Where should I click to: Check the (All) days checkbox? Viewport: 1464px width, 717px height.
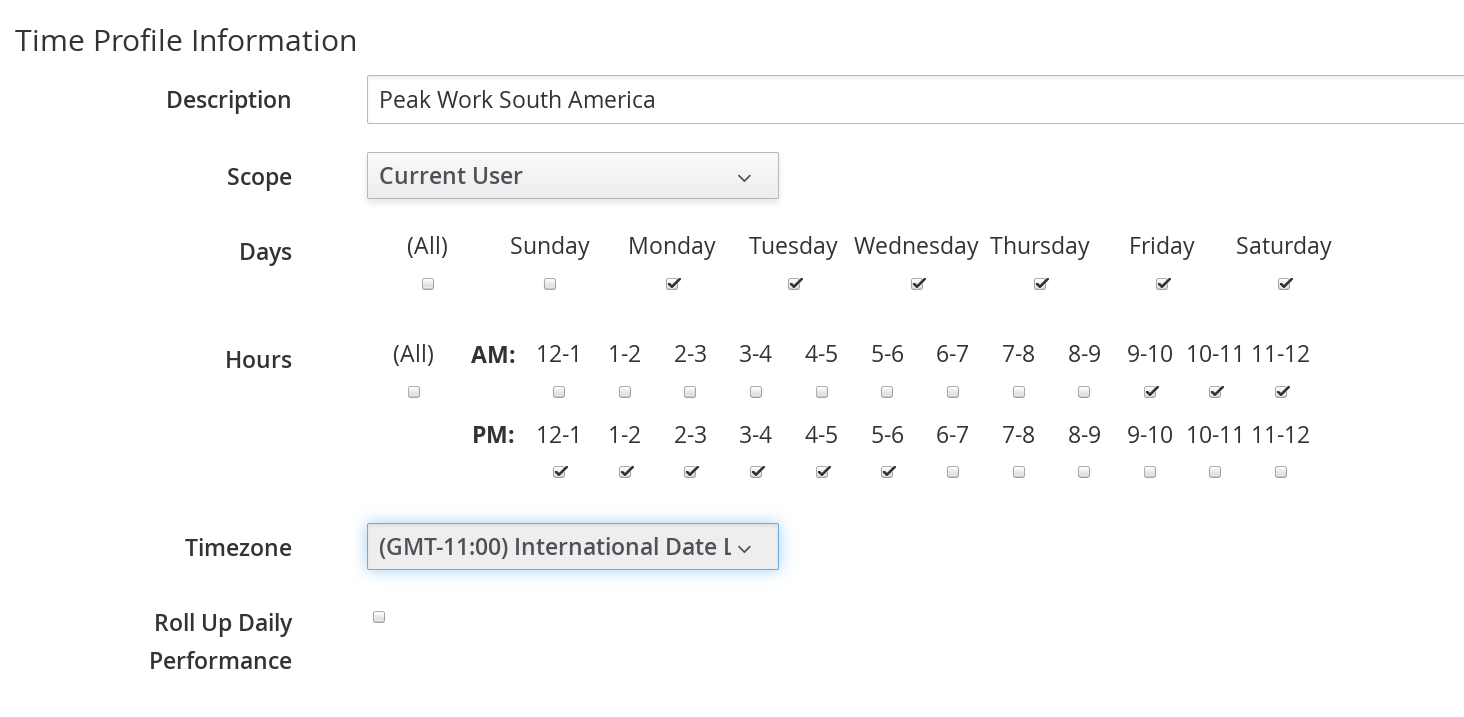click(x=428, y=284)
